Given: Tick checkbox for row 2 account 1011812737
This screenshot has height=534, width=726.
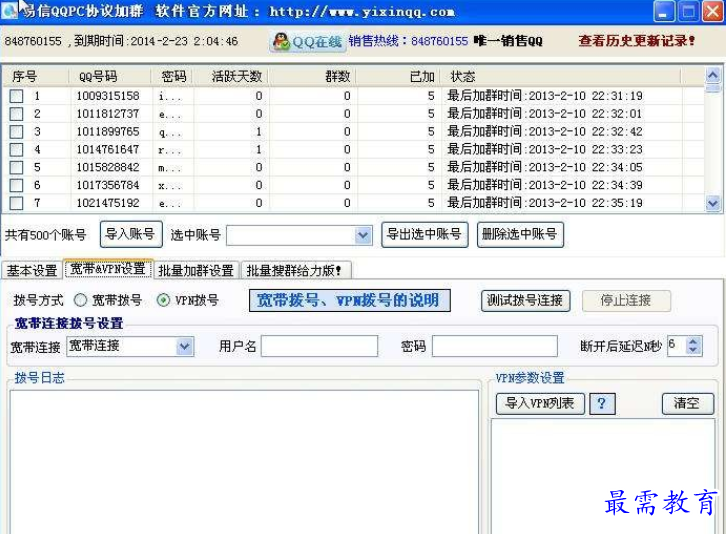Looking at the screenshot, I should pos(16,114).
